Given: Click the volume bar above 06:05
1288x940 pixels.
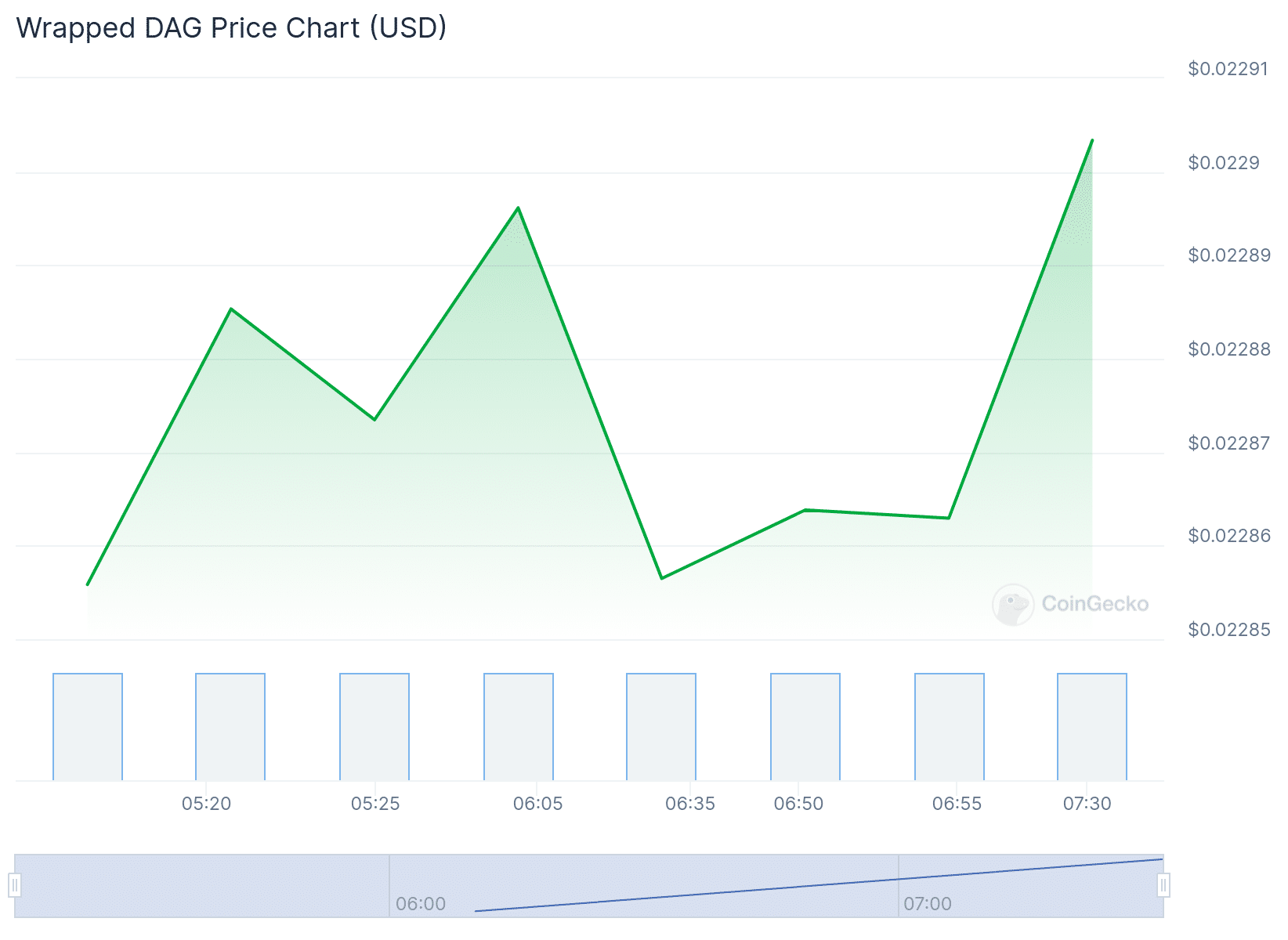Looking at the screenshot, I should (x=519, y=727).
